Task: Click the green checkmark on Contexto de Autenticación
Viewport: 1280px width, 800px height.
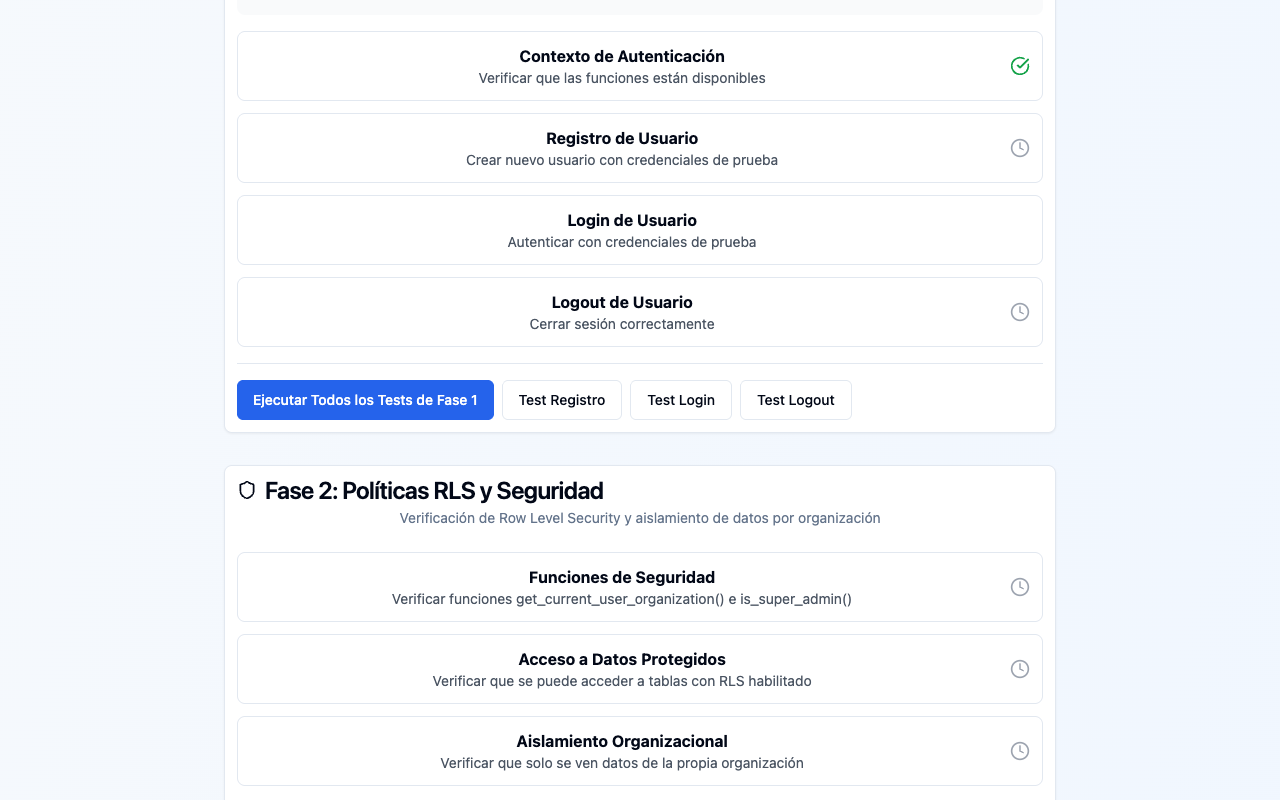Action: coord(1019,65)
